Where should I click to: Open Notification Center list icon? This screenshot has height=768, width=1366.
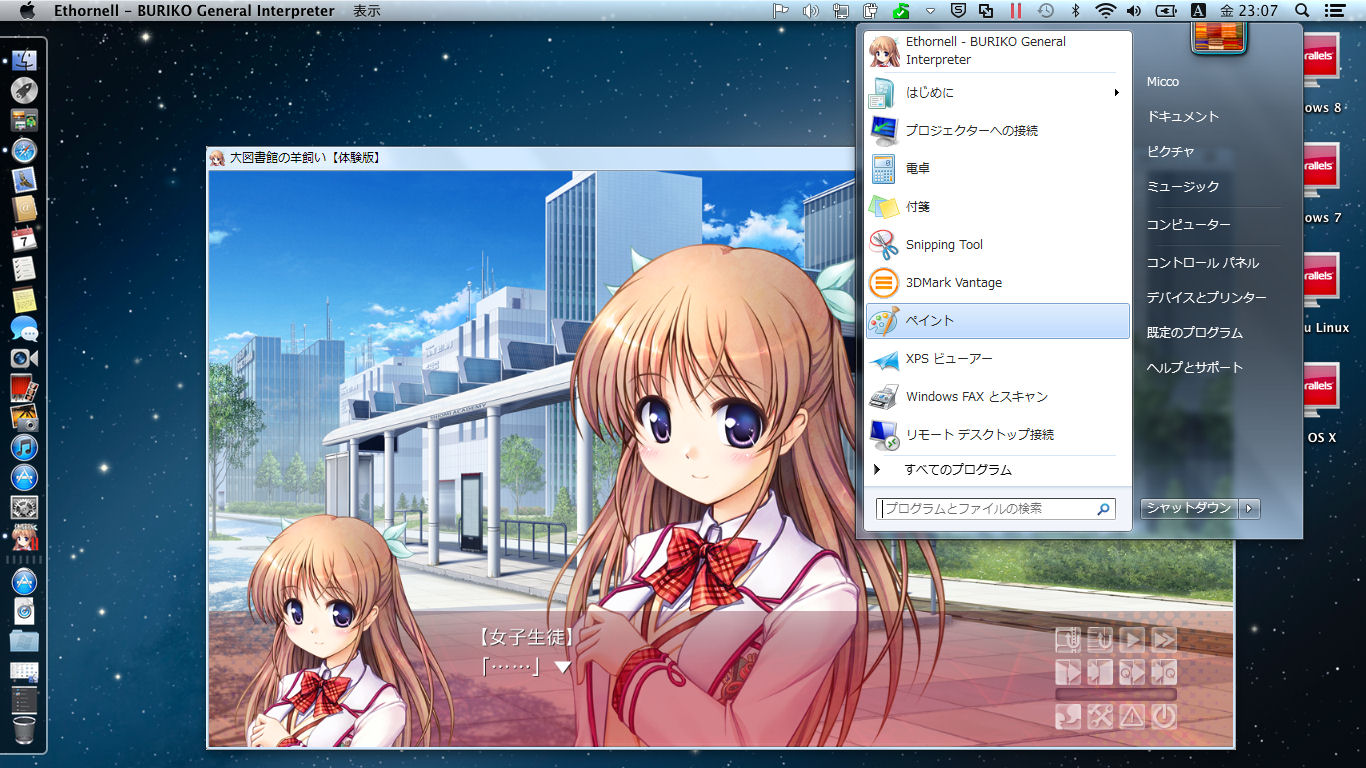pos(1334,11)
